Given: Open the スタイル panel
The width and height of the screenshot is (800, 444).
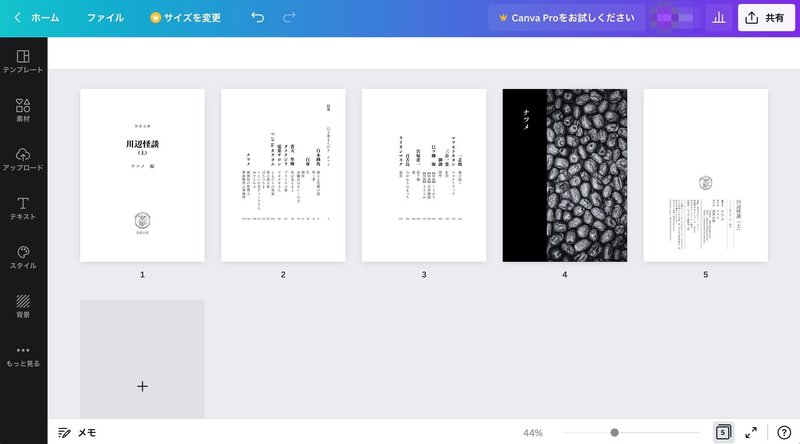Looking at the screenshot, I should (x=23, y=257).
